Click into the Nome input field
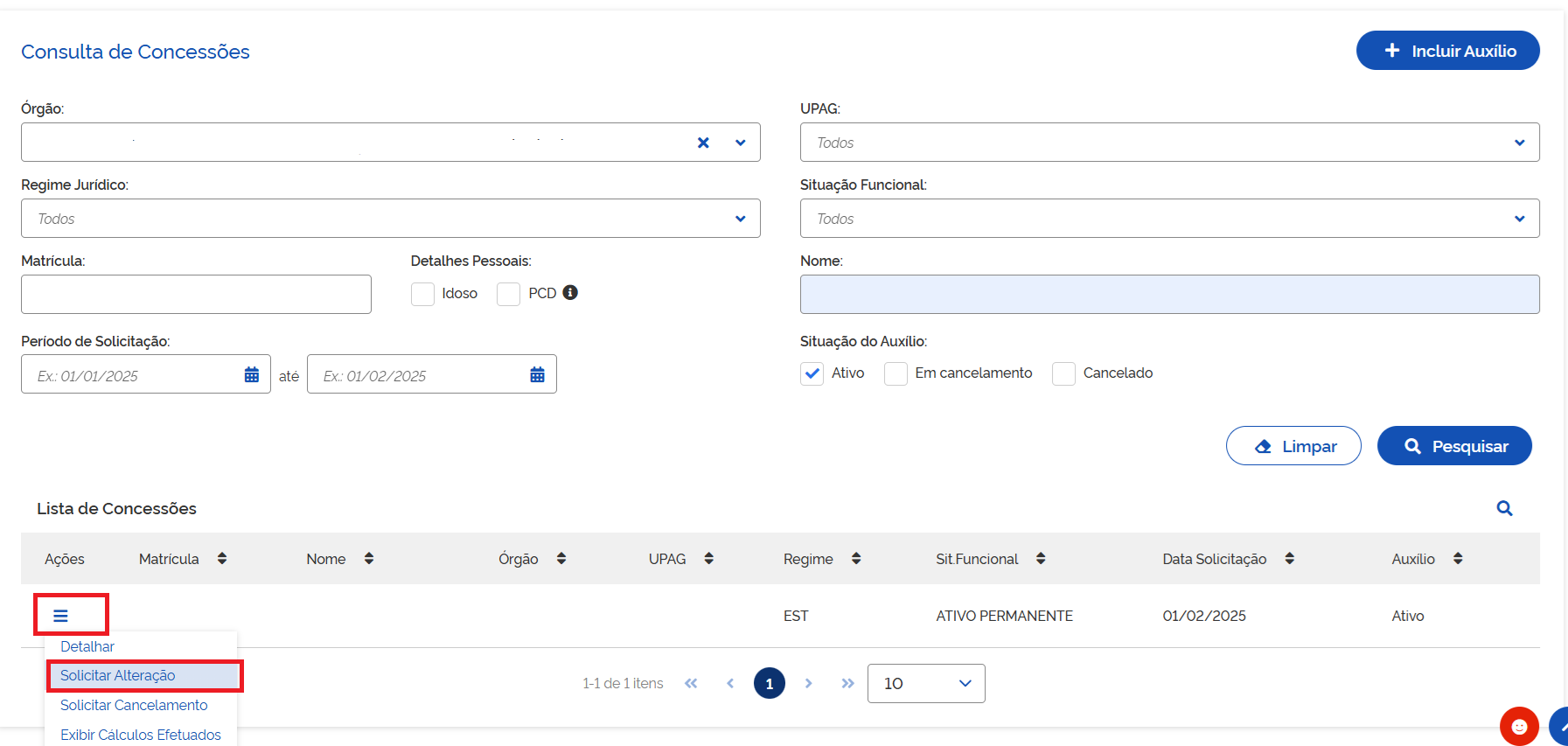The image size is (1568, 746). click(1169, 295)
